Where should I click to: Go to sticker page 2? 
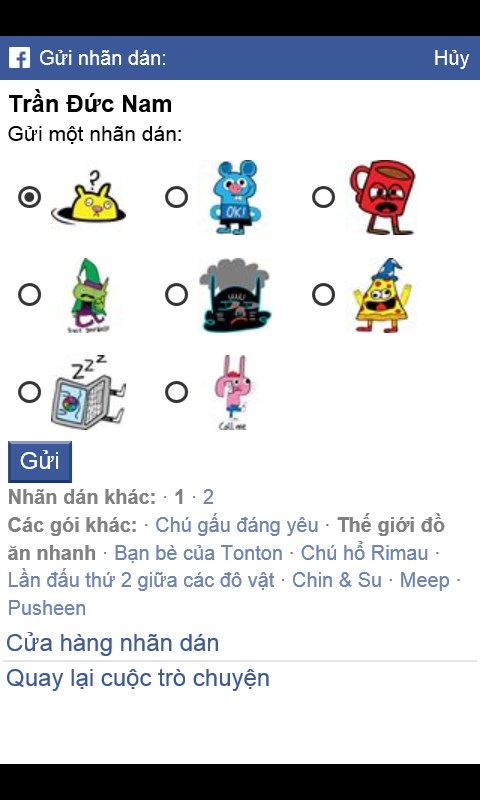pos(208,497)
